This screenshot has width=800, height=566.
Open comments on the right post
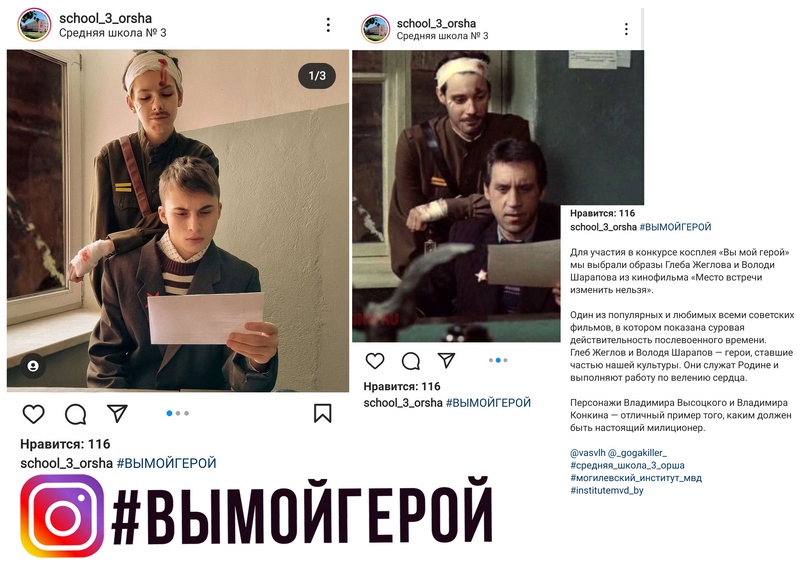click(411, 361)
